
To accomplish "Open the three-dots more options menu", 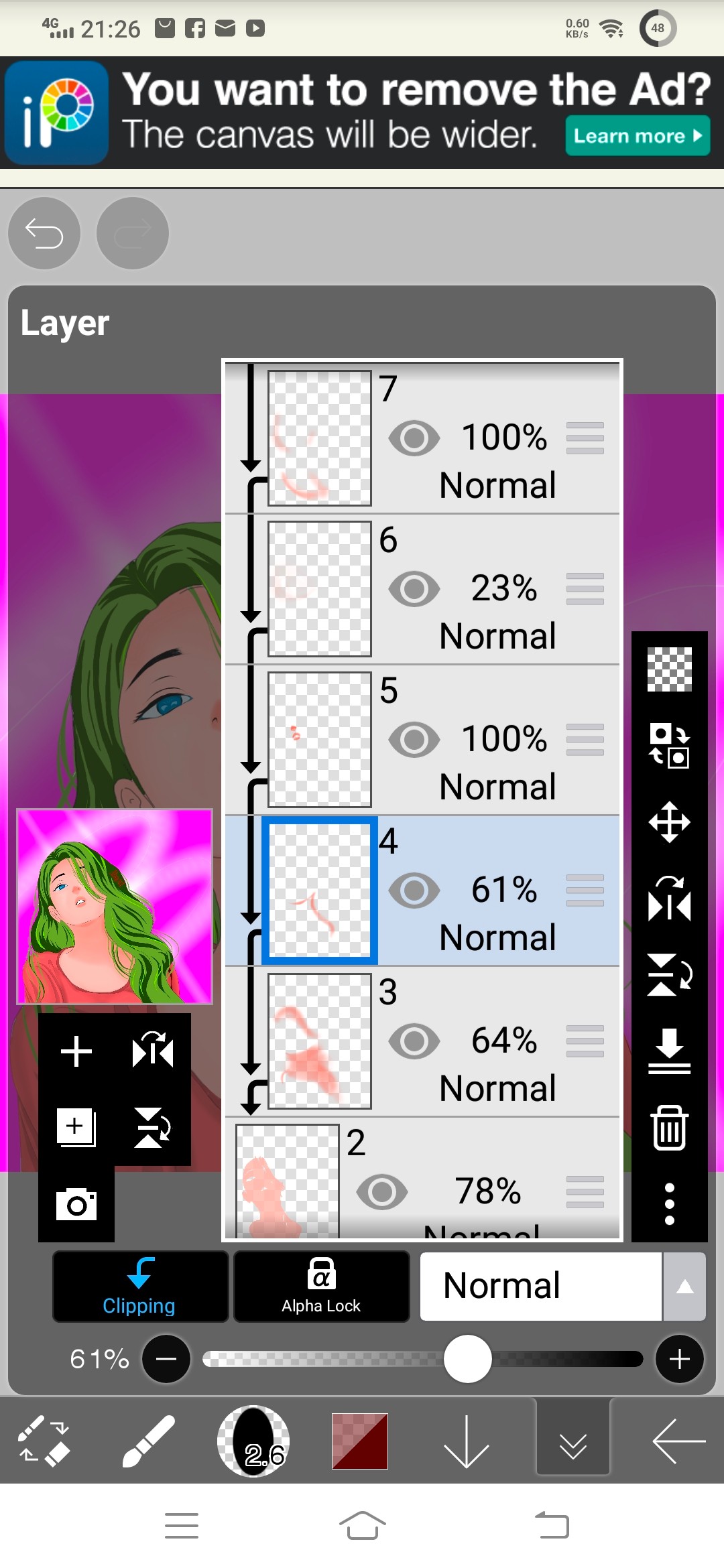I will point(669,1204).
